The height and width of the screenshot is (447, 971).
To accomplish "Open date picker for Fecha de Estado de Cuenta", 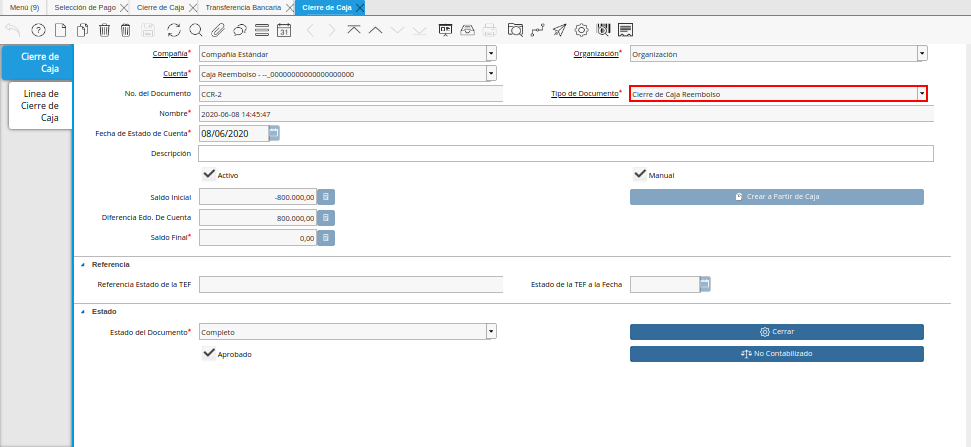I will click(274, 133).
